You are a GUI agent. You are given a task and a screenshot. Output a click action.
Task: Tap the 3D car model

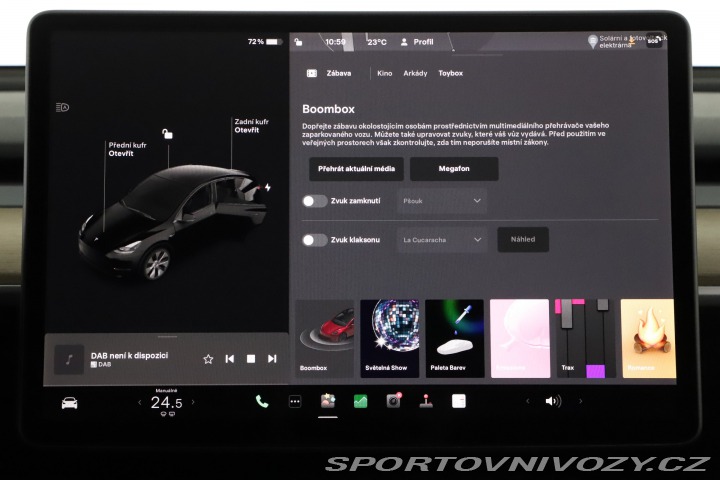(x=174, y=221)
